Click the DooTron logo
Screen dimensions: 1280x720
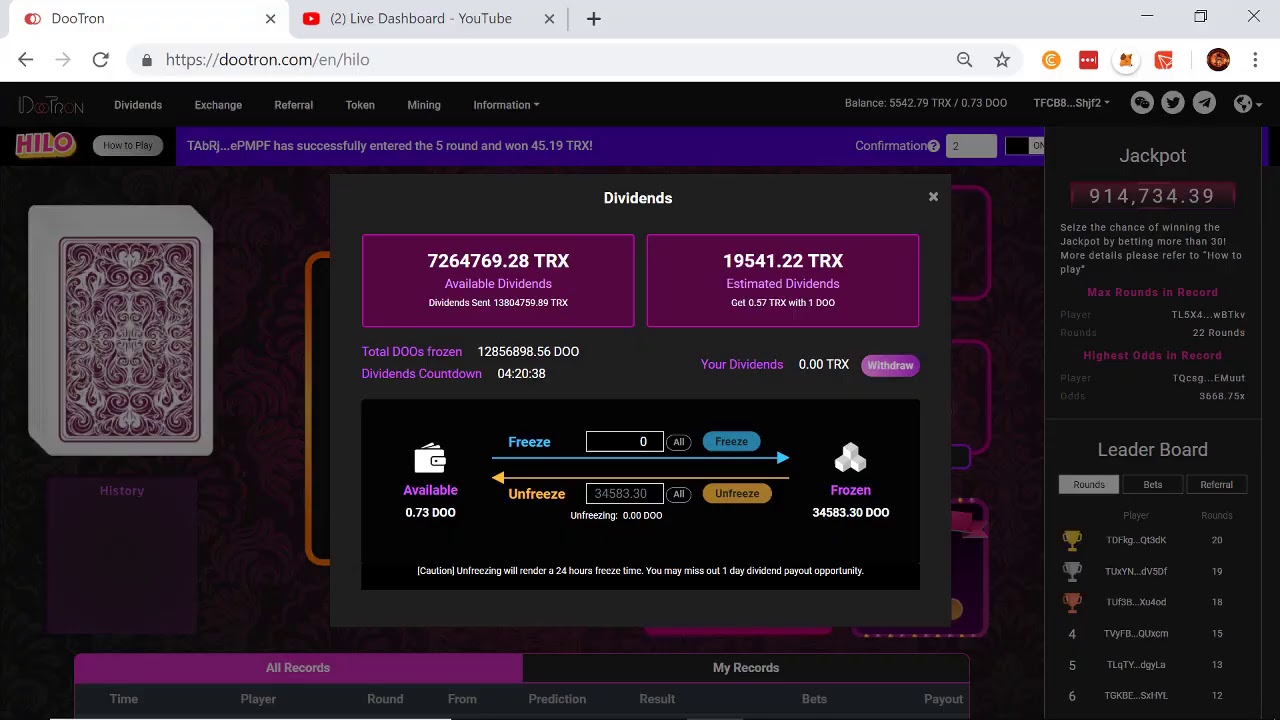(51, 105)
